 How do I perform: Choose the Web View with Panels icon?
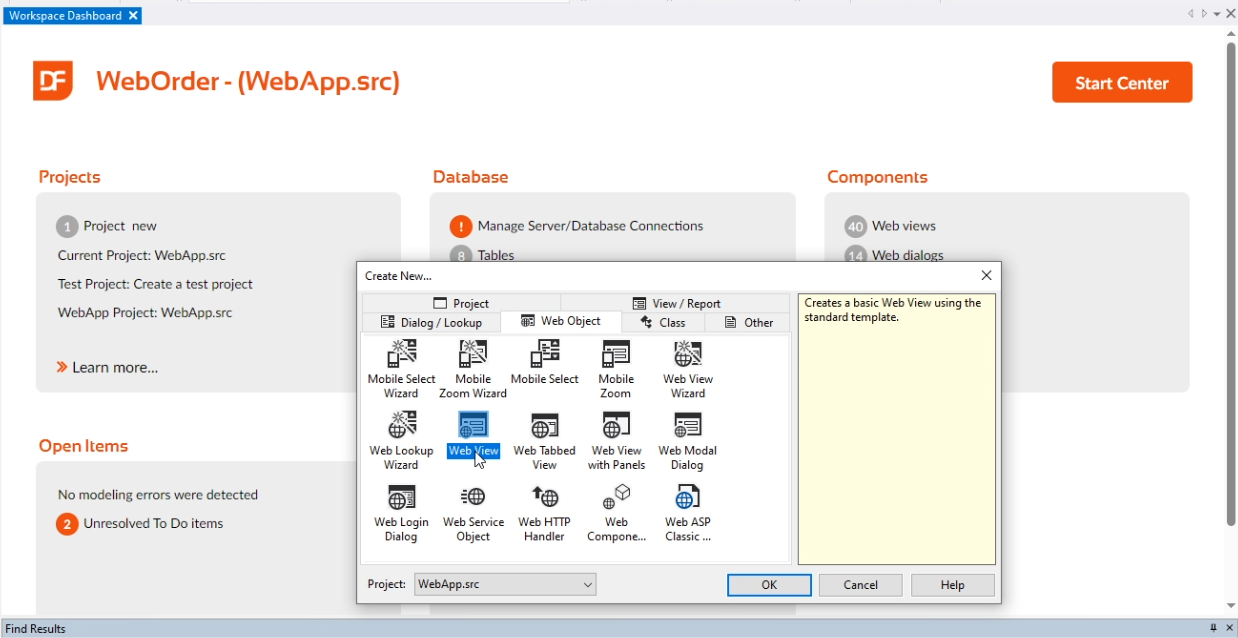(x=616, y=428)
